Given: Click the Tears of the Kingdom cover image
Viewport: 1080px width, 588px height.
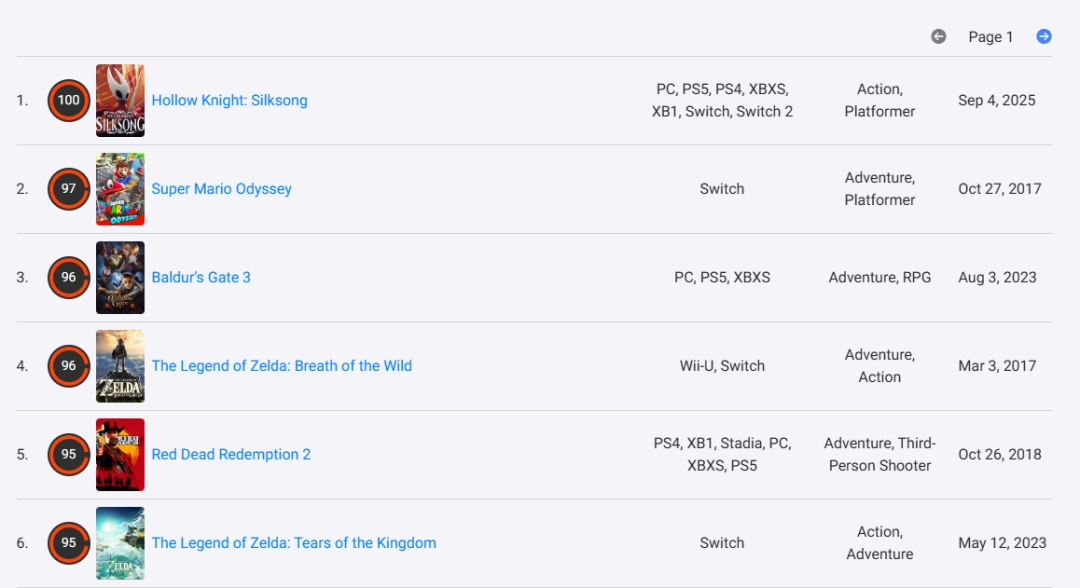Looking at the screenshot, I should point(120,543).
